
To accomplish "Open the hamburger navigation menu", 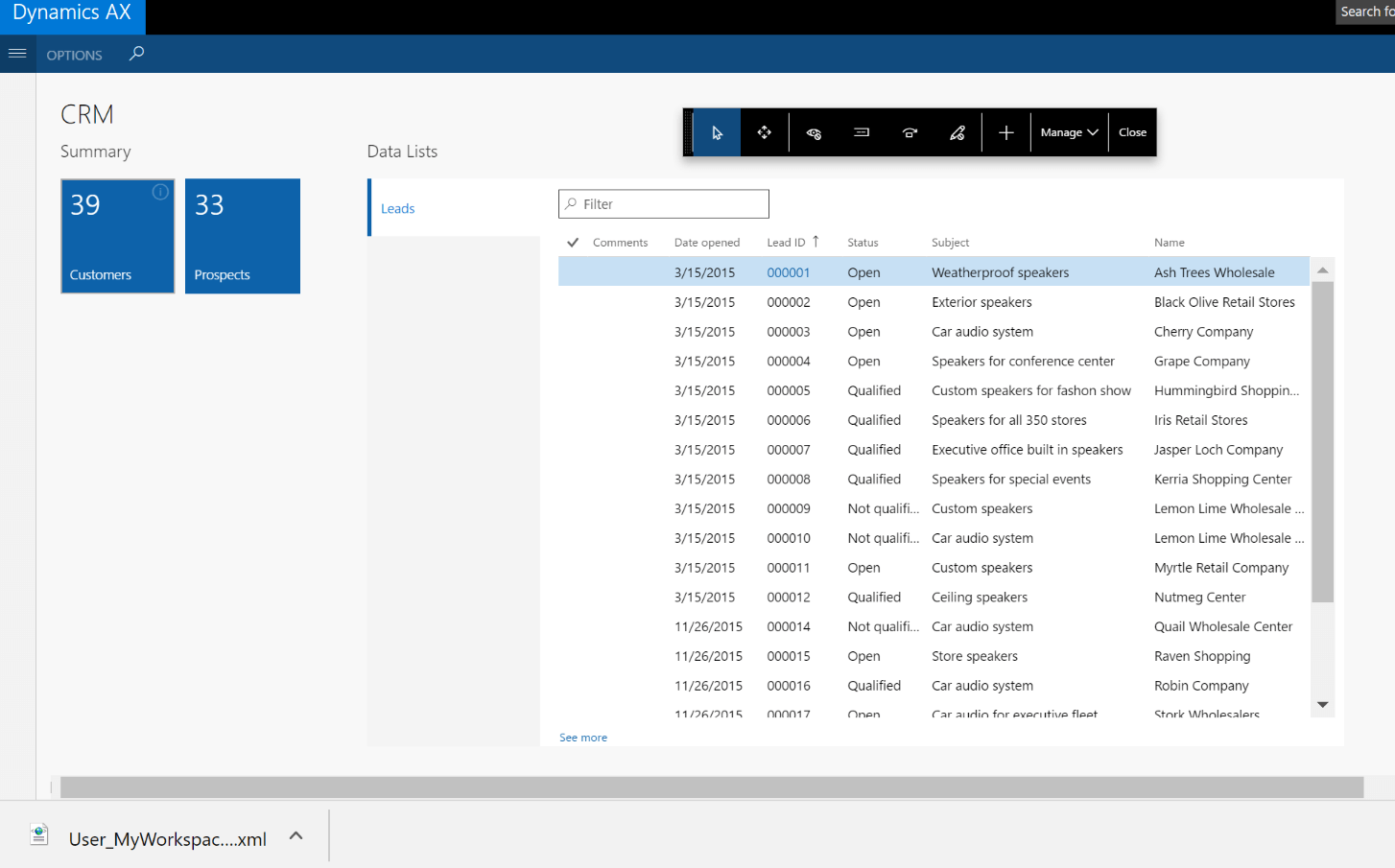I will point(17,54).
